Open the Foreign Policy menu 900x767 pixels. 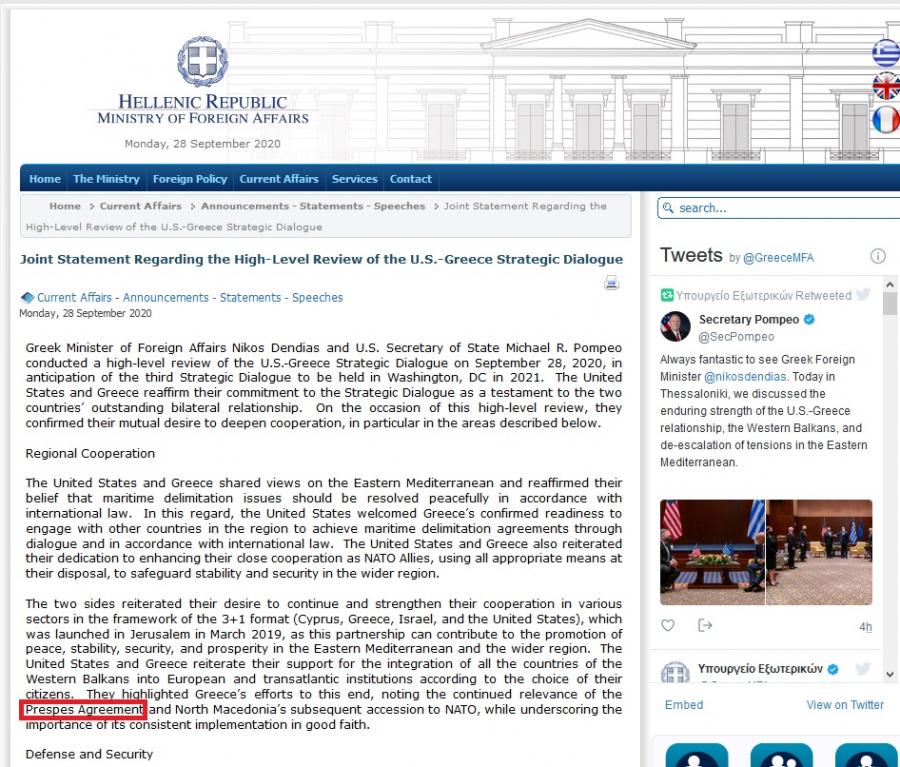(x=190, y=179)
